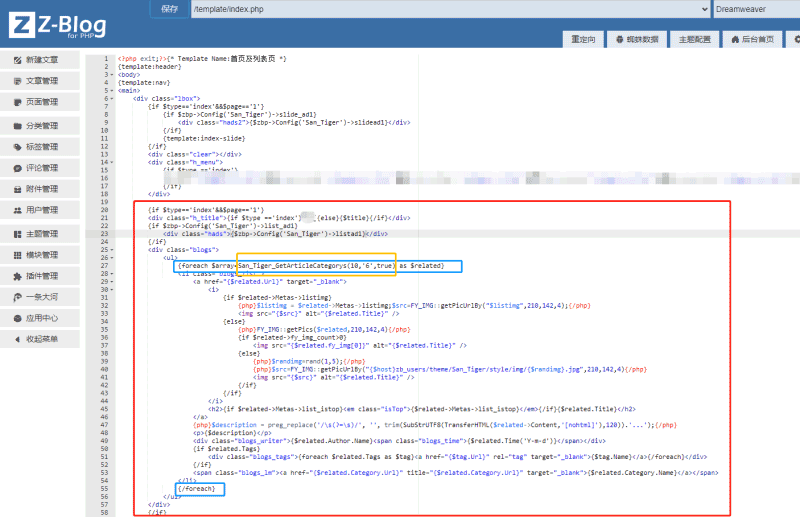
Task: Open 用户管理 user management
Action: (41, 211)
